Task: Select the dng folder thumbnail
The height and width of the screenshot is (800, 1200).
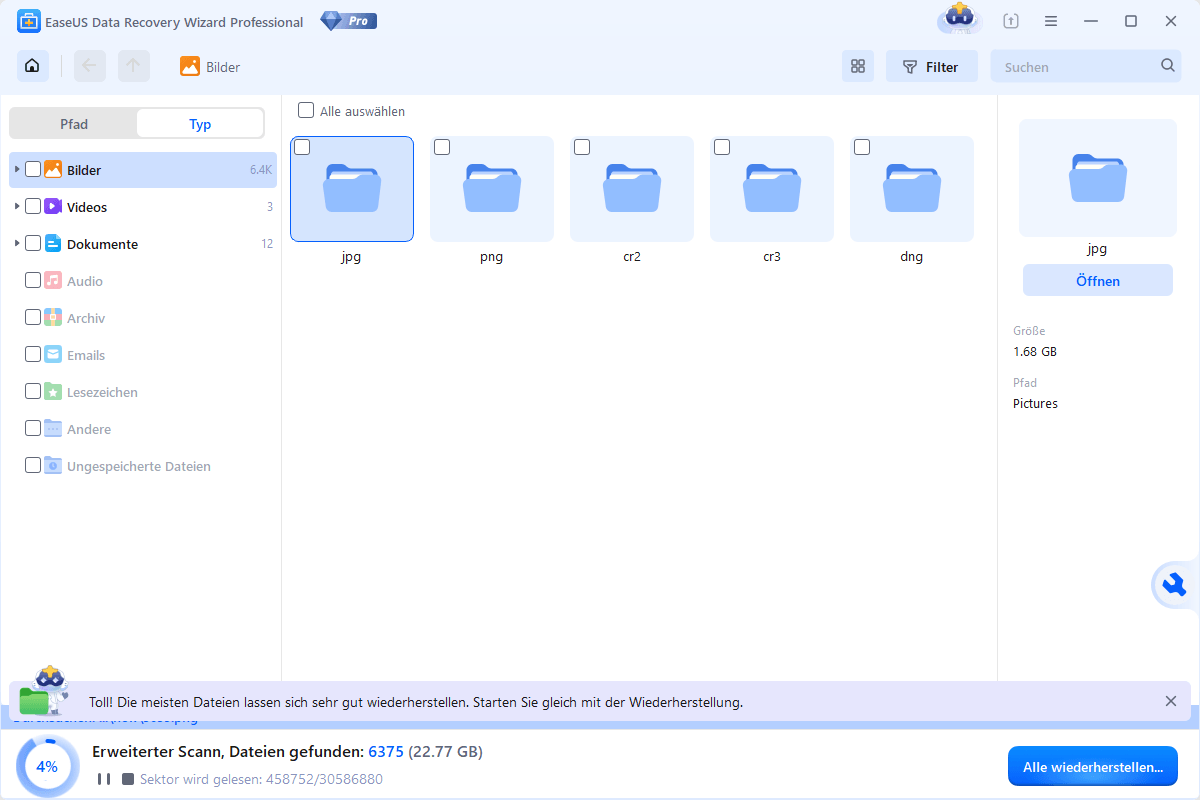Action: point(912,189)
